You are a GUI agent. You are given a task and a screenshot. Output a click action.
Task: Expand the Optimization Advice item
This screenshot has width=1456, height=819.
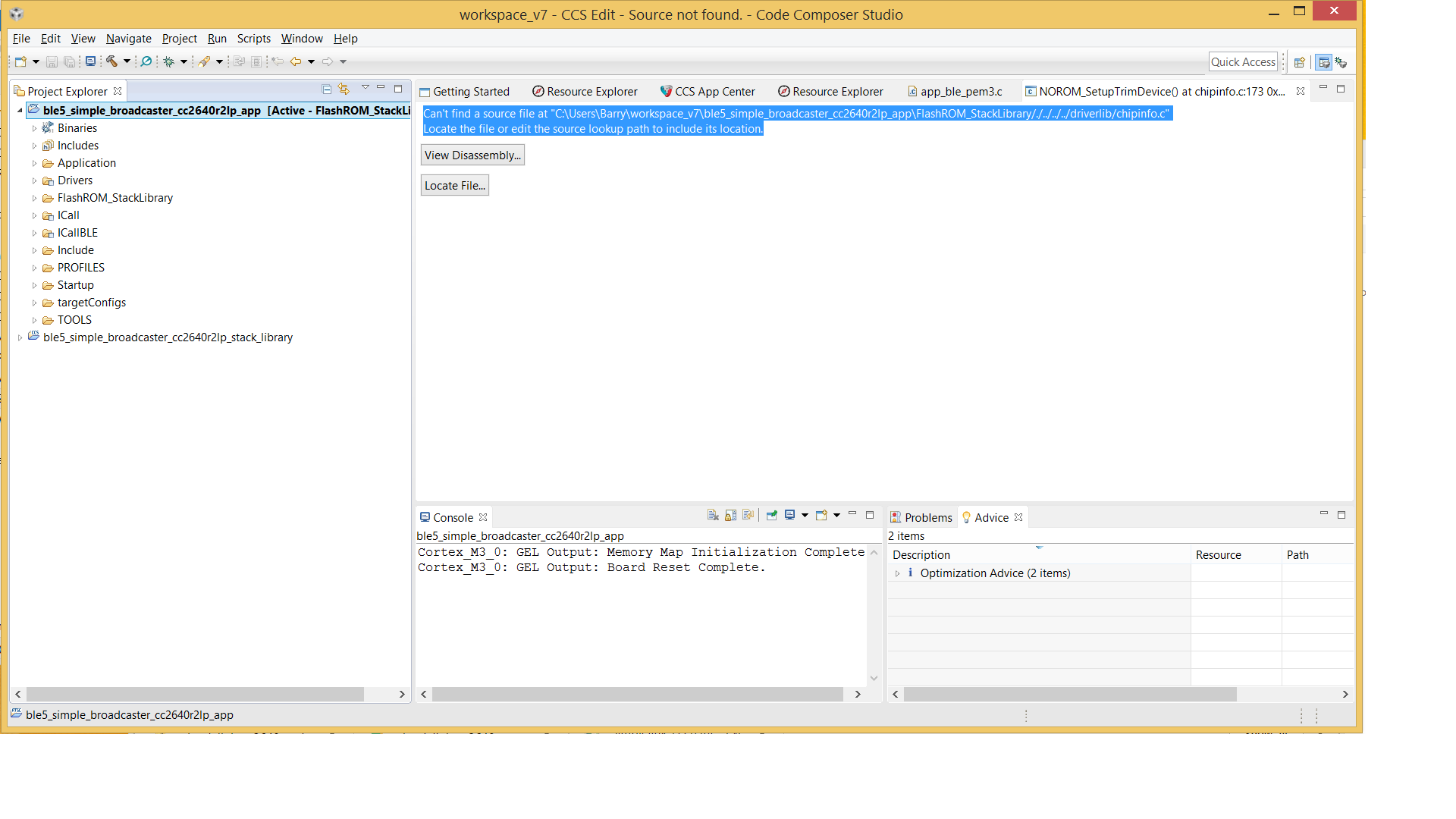tap(897, 574)
